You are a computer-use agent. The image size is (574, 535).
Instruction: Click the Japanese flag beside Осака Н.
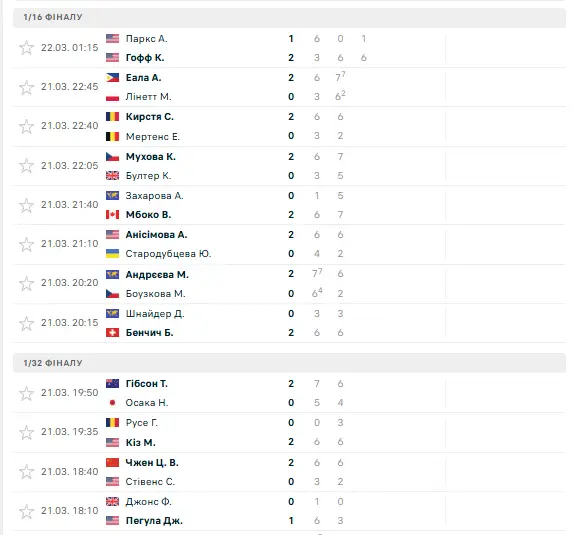click(x=112, y=403)
